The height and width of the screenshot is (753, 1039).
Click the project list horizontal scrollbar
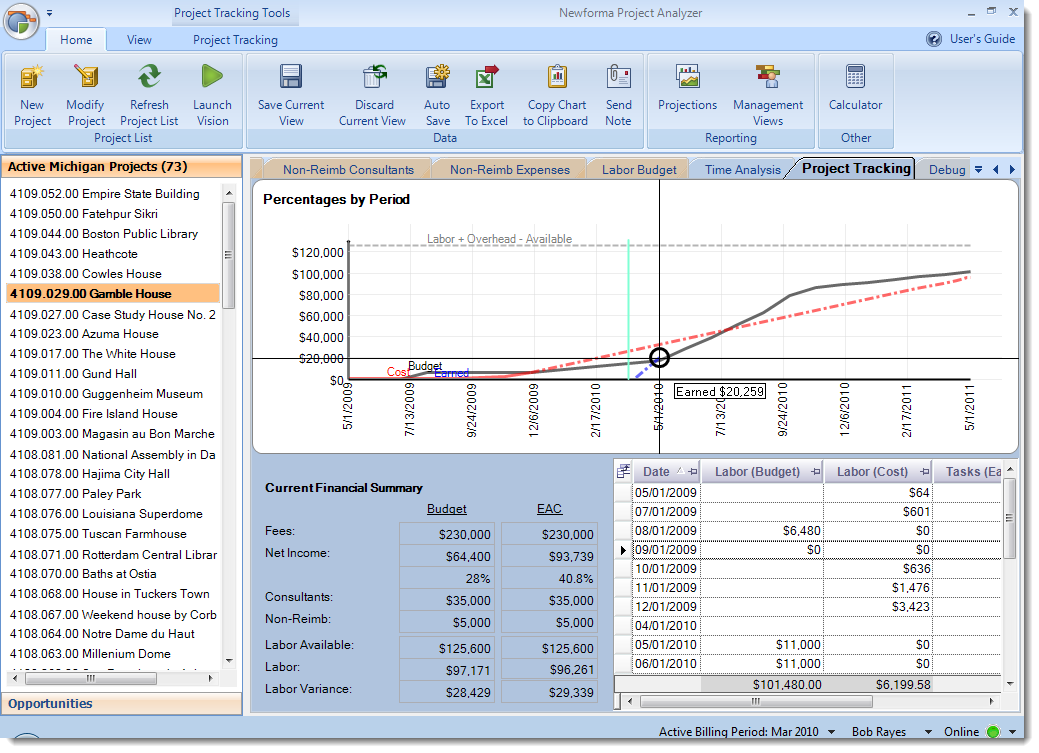click(x=93, y=678)
